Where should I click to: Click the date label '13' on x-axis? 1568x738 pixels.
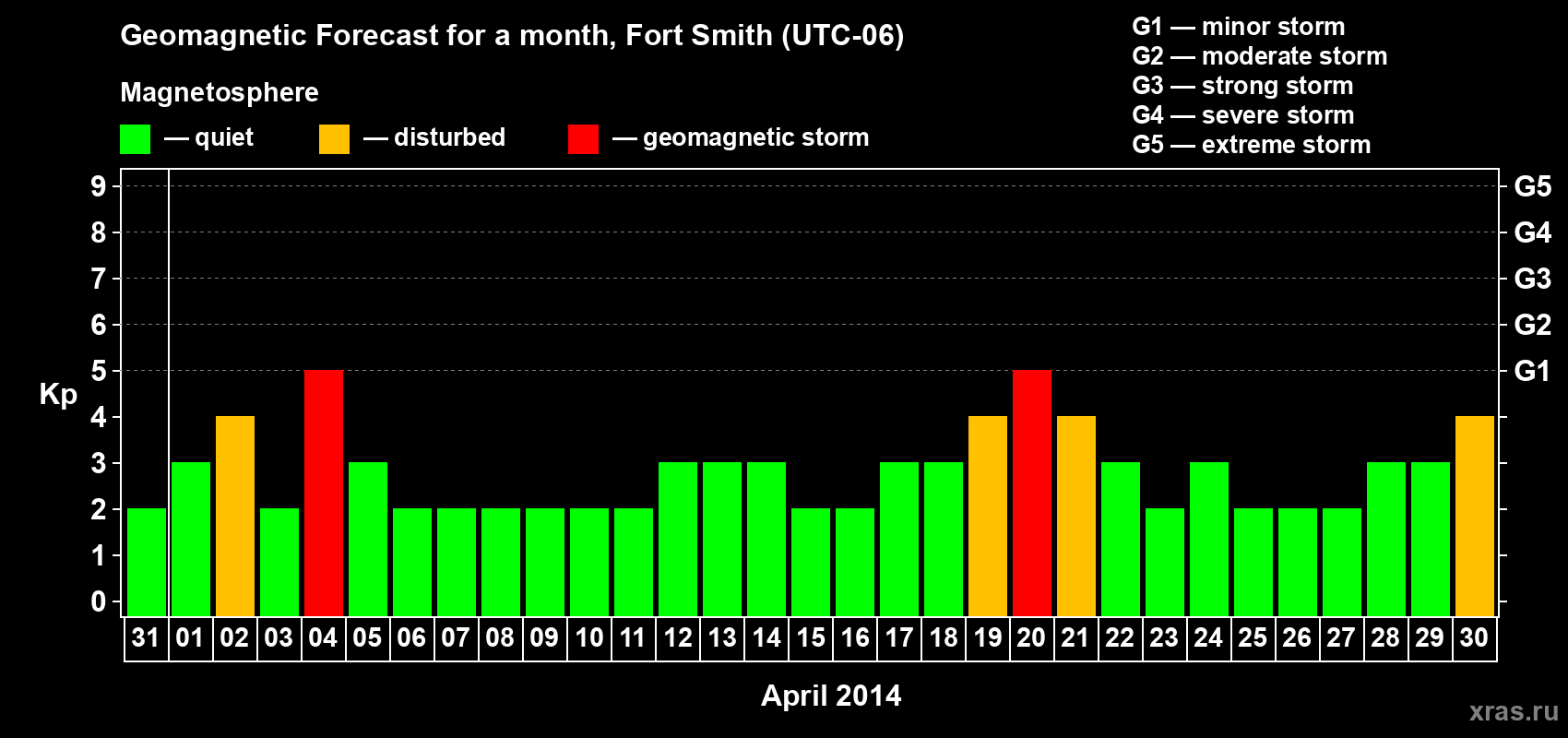click(x=722, y=638)
